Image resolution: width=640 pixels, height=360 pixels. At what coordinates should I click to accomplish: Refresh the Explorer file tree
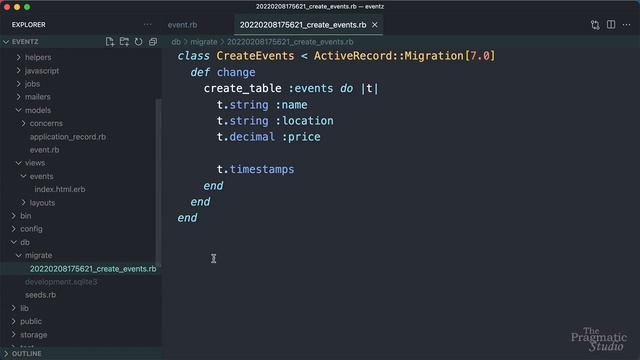pos(138,42)
